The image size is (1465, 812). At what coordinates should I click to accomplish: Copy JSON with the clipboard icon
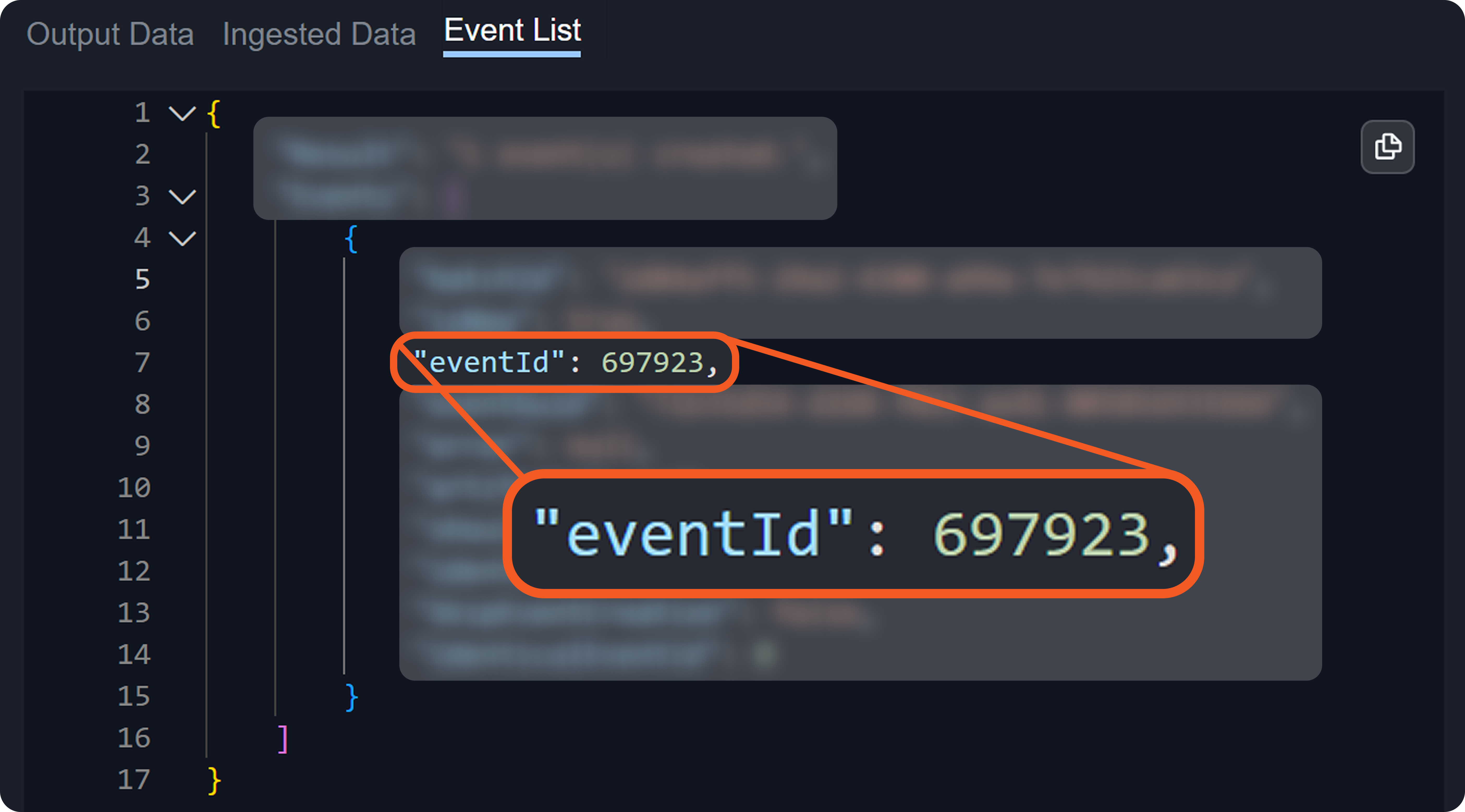(1387, 147)
